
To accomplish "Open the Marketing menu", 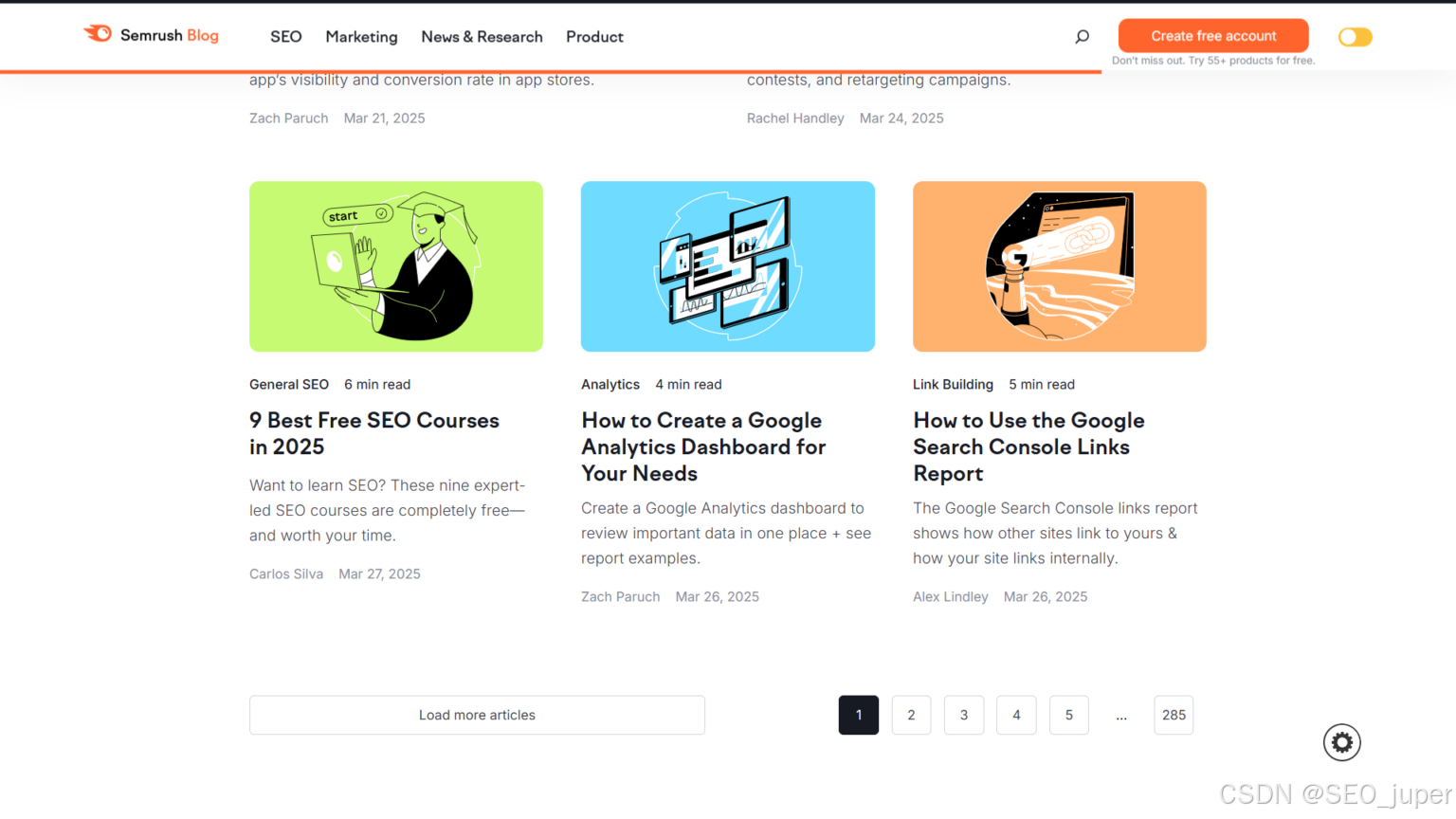I will (x=361, y=37).
